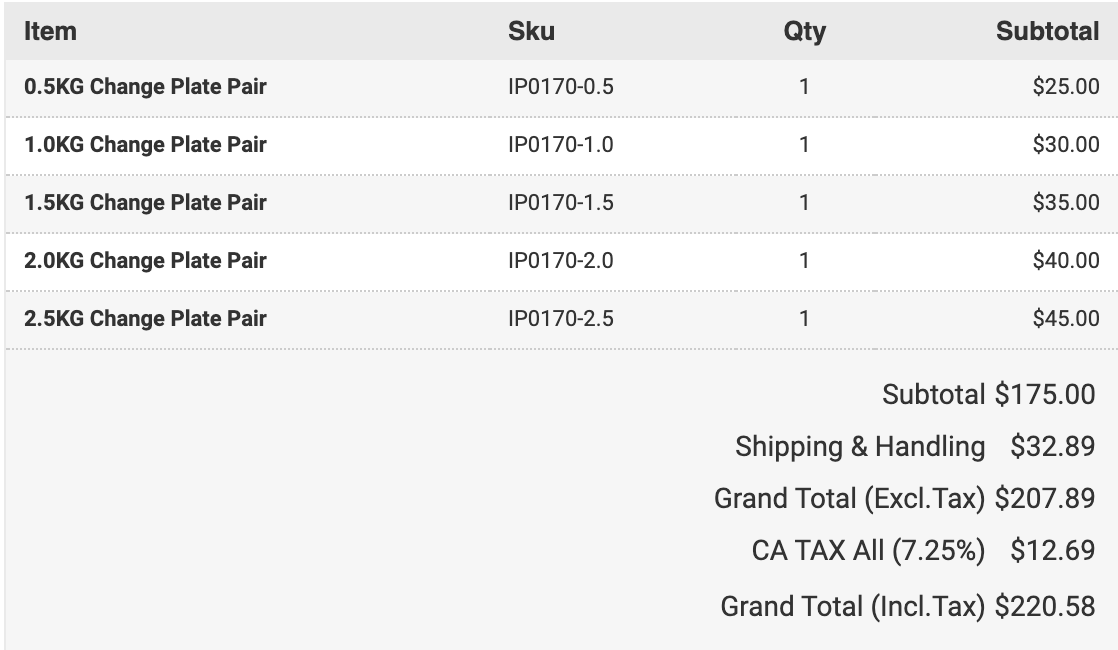Select the 2.5KG Change Plate Pair item
The height and width of the screenshot is (650, 1118).
tap(145, 318)
